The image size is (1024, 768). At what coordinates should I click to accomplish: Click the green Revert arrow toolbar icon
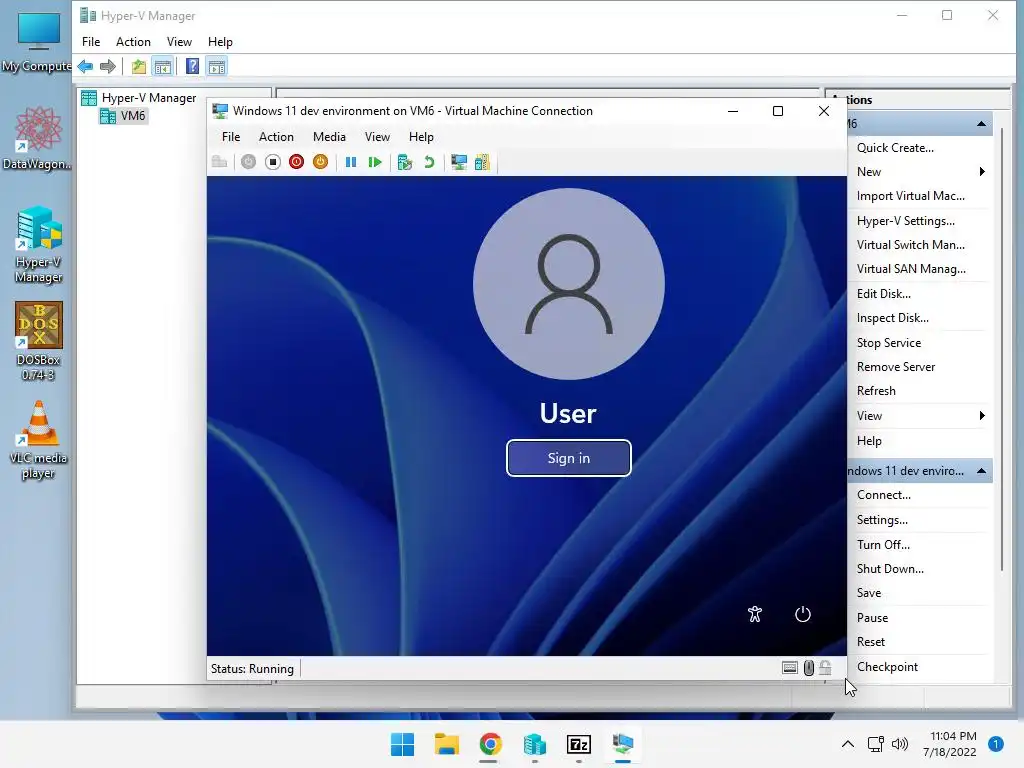point(429,162)
